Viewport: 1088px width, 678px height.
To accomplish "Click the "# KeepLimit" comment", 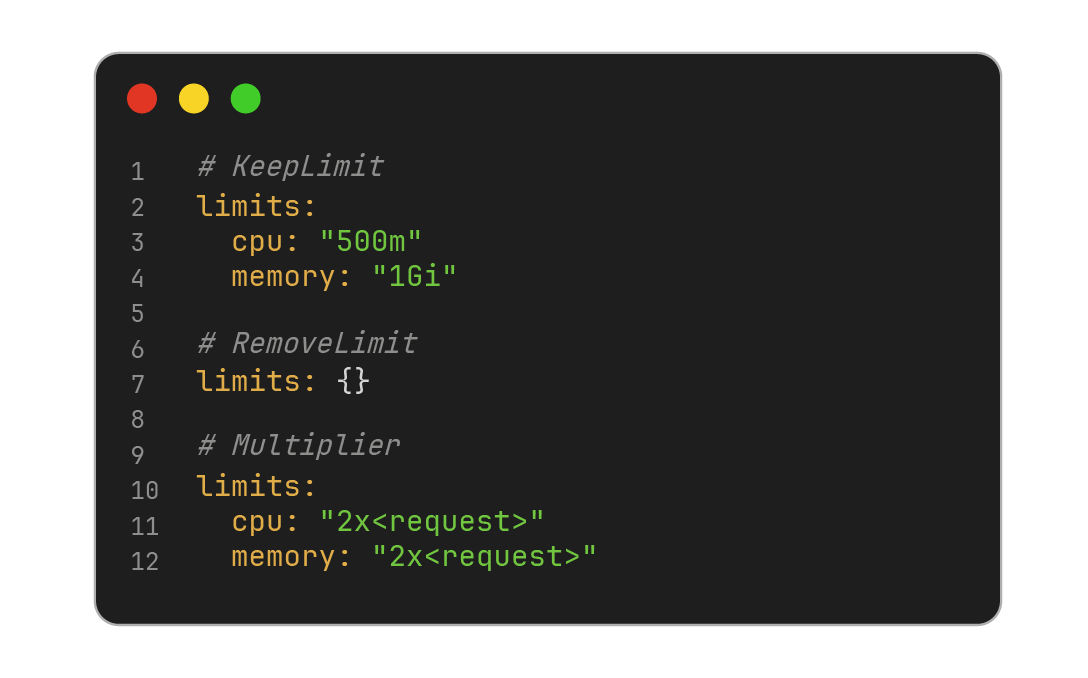I will click(x=291, y=167).
